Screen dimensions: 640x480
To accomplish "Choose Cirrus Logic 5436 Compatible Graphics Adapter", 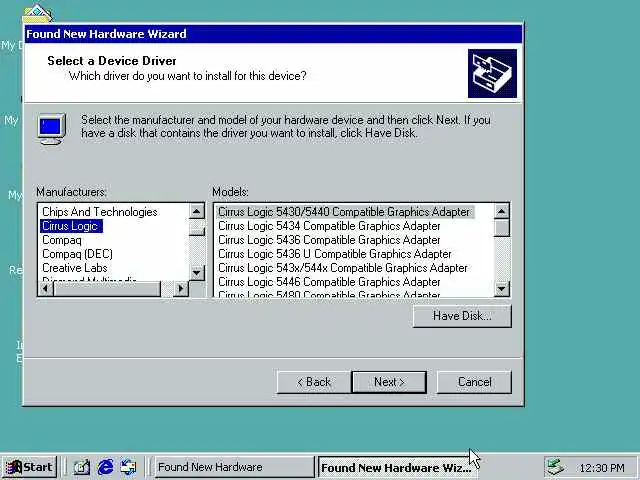I will pyautogui.click(x=329, y=240).
